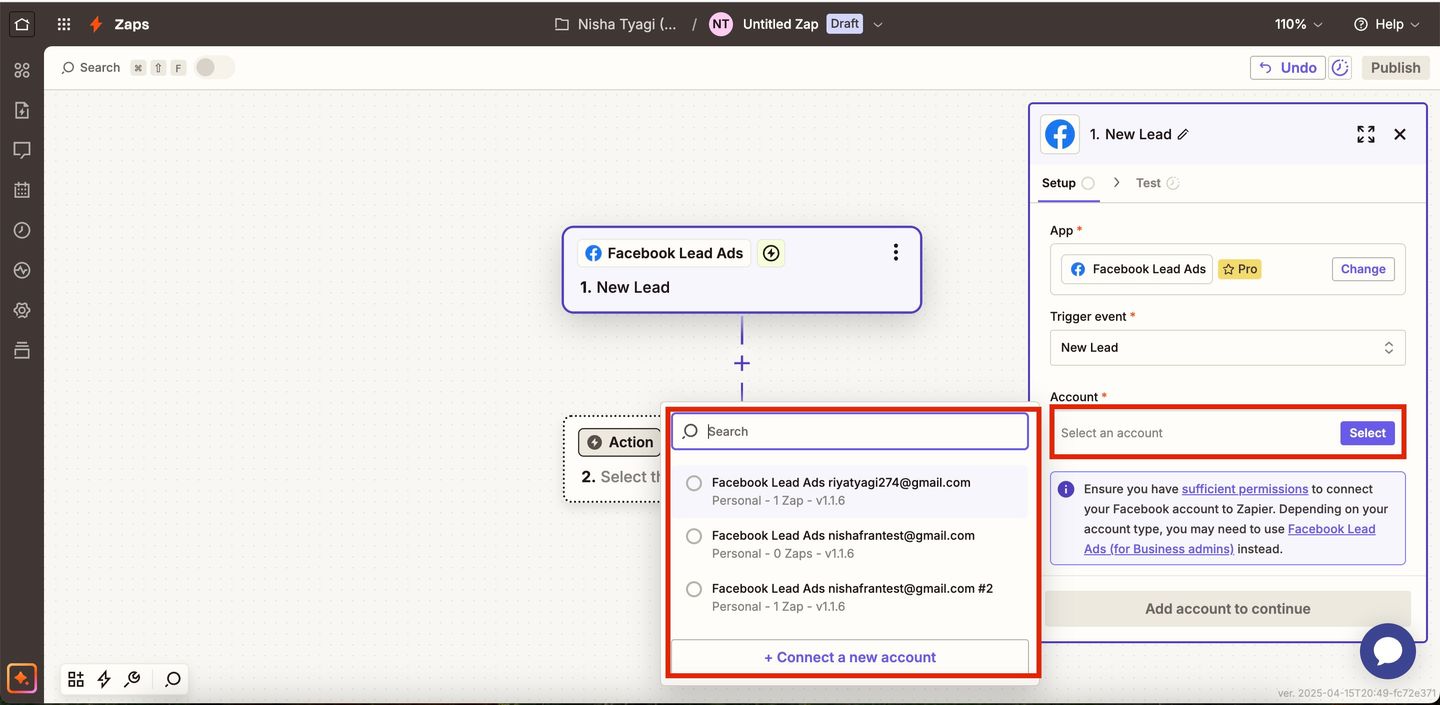The height and width of the screenshot is (705, 1440).
Task: Click the add-step grid icon in bottom toolbar
Action: pyautogui.click(x=76, y=679)
